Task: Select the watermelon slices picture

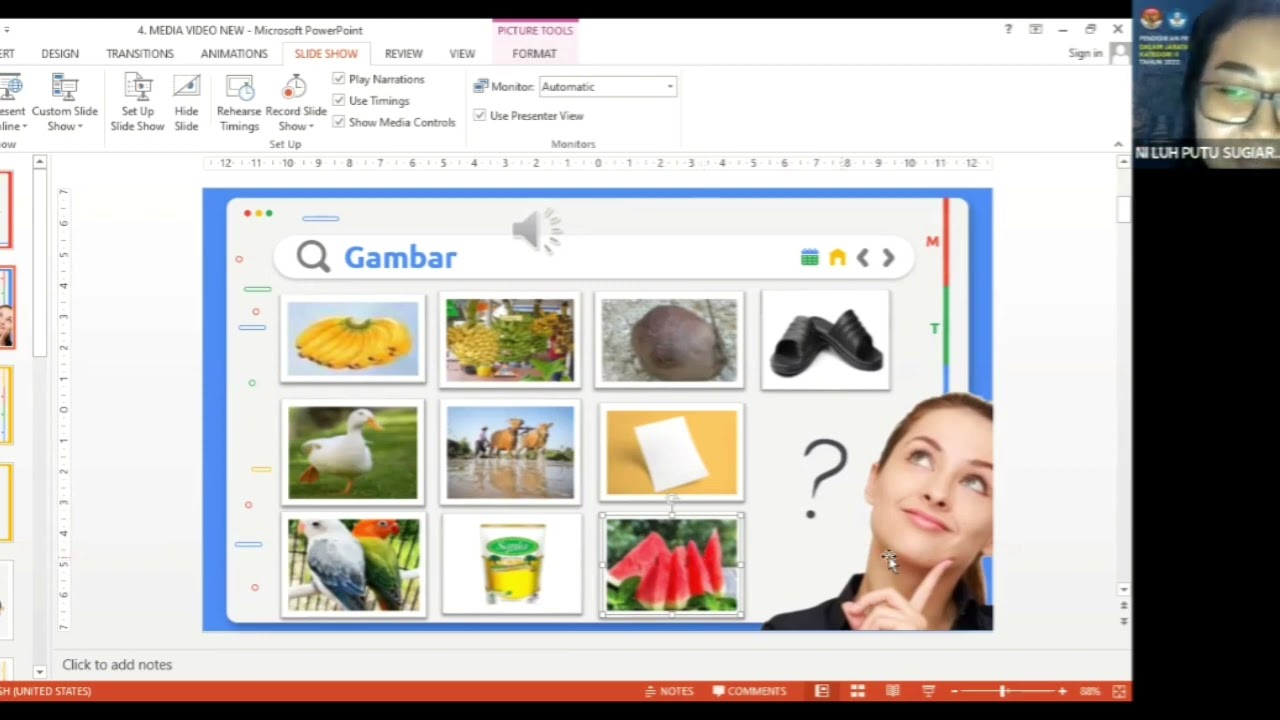Action: pyautogui.click(x=671, y=565)
